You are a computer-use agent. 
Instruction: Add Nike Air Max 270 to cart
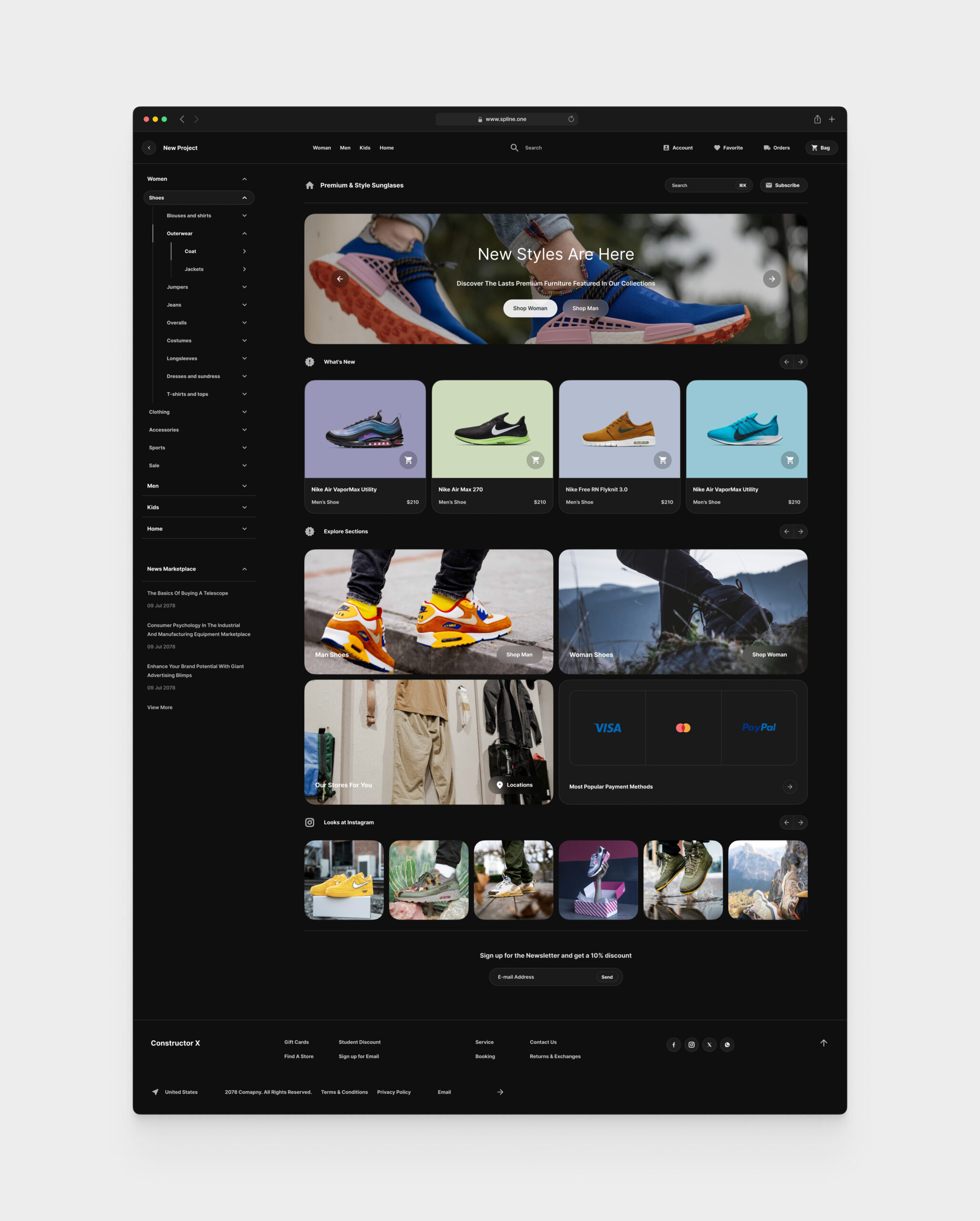535,460
